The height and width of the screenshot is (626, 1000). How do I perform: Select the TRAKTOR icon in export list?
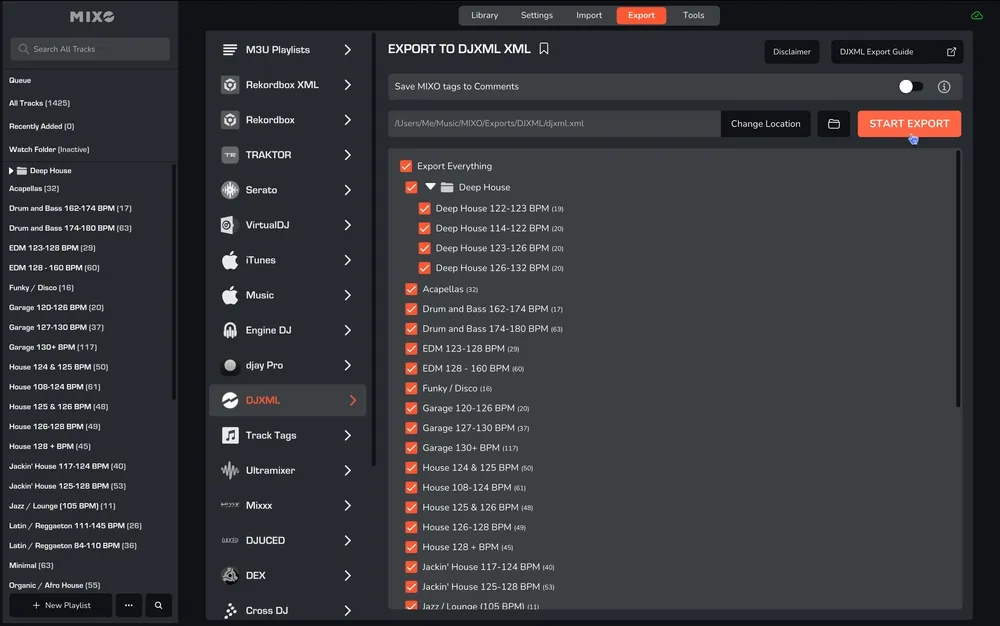pyautogui.click(x=230, y=155)
